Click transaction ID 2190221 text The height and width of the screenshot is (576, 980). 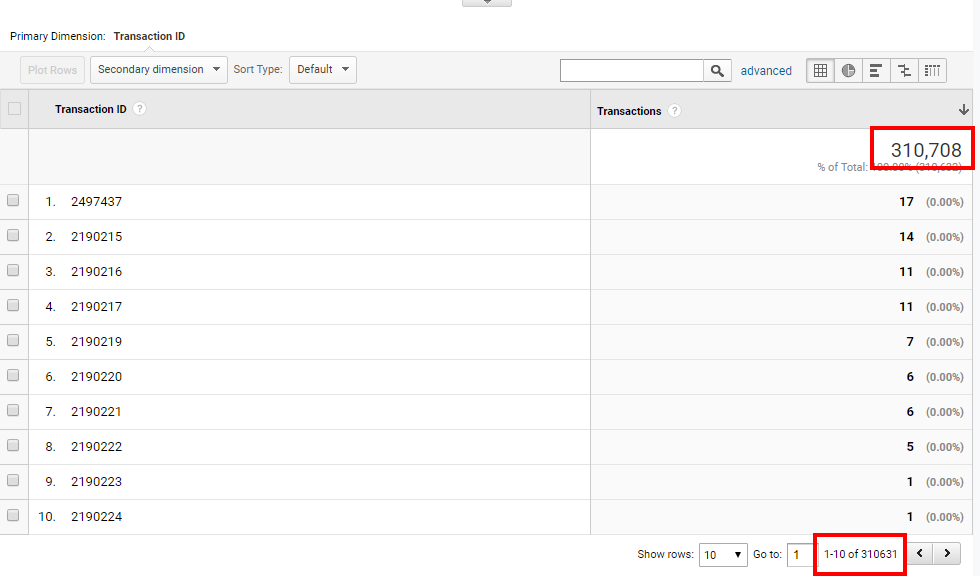pos(96,412)
